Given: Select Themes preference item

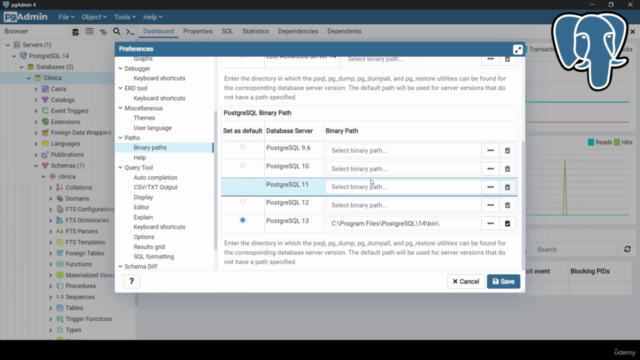Looking at the screenshot, I should 144,118.
